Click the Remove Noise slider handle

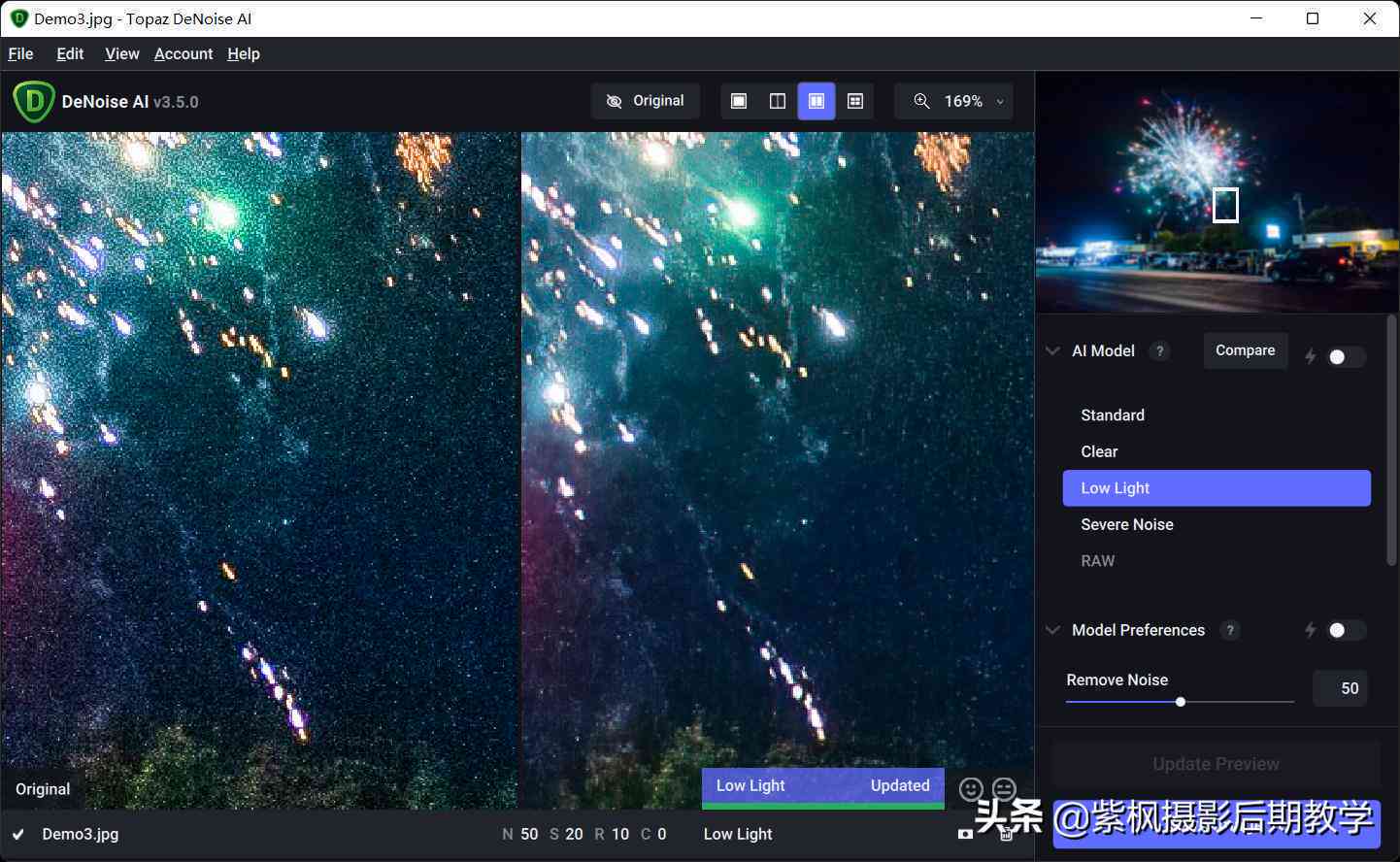[x=1181, y=701]
